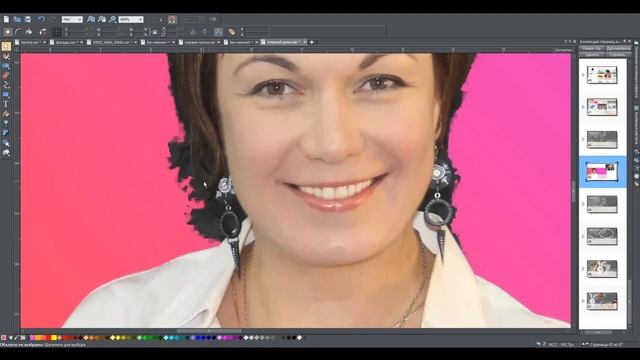Click the highlighted blue infobar button

coord(218,31)
